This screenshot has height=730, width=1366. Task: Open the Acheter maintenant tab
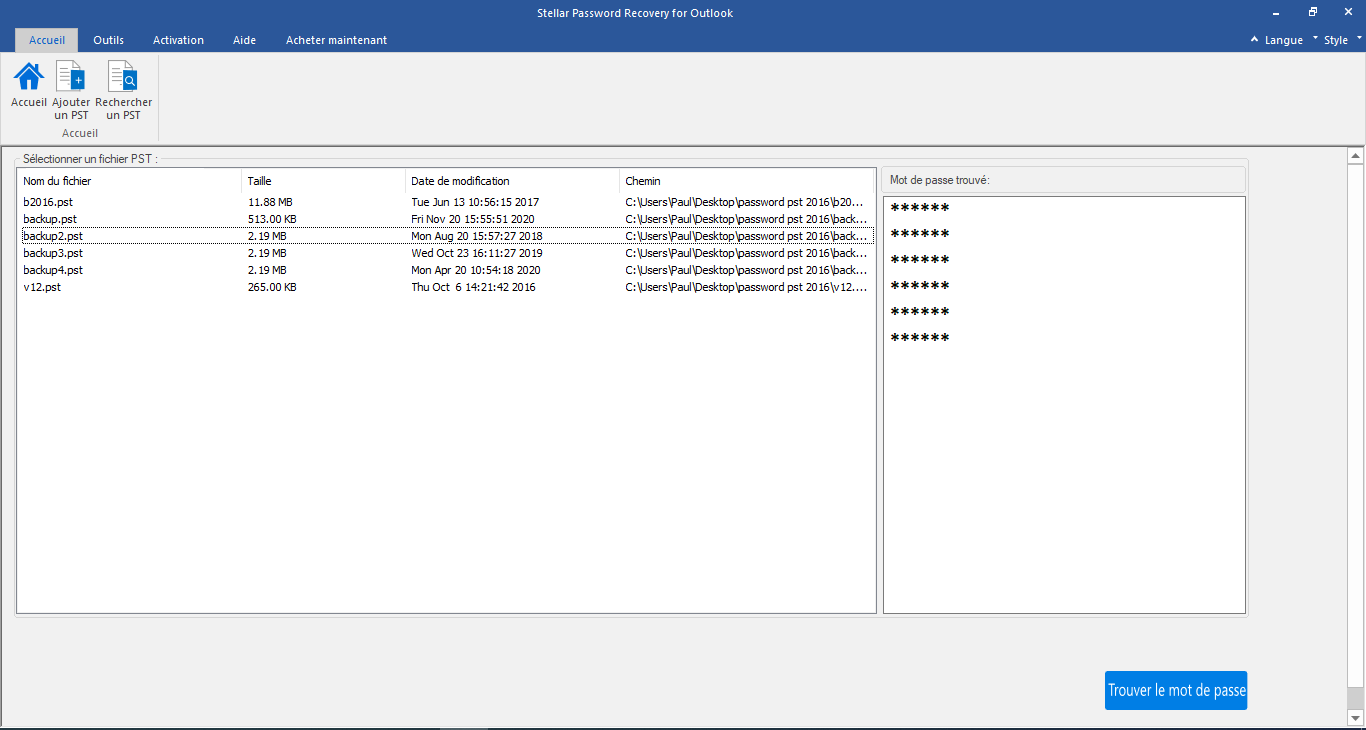[x=336, y=40]
